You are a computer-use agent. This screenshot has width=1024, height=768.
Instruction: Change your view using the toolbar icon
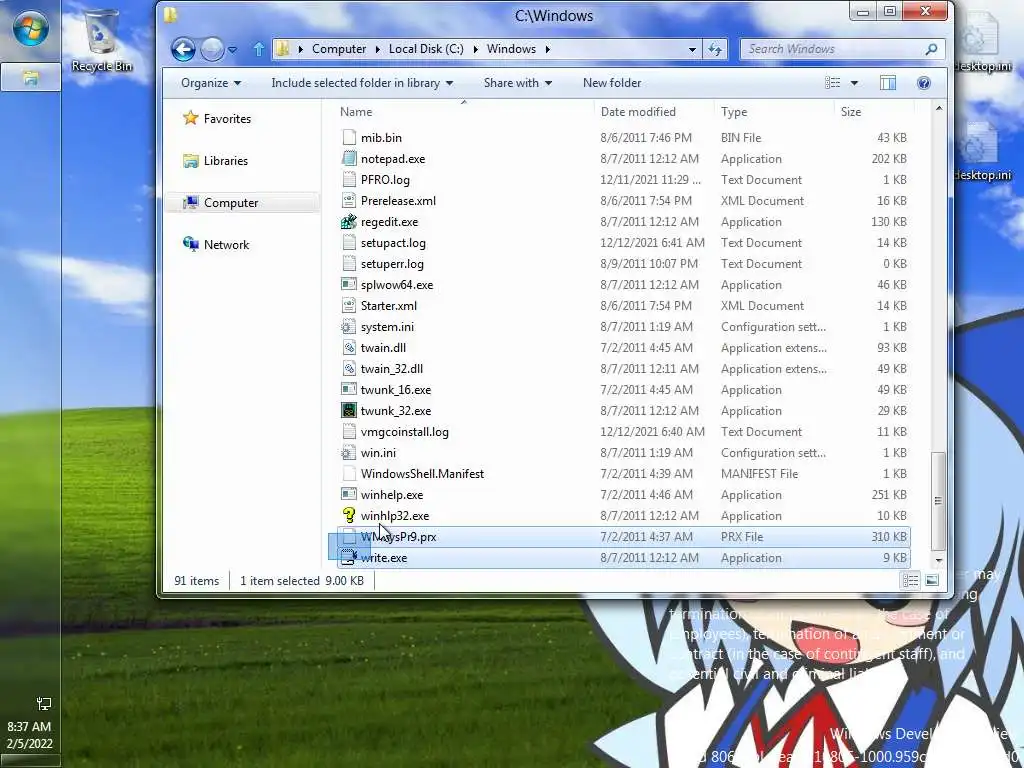[833, 83]
